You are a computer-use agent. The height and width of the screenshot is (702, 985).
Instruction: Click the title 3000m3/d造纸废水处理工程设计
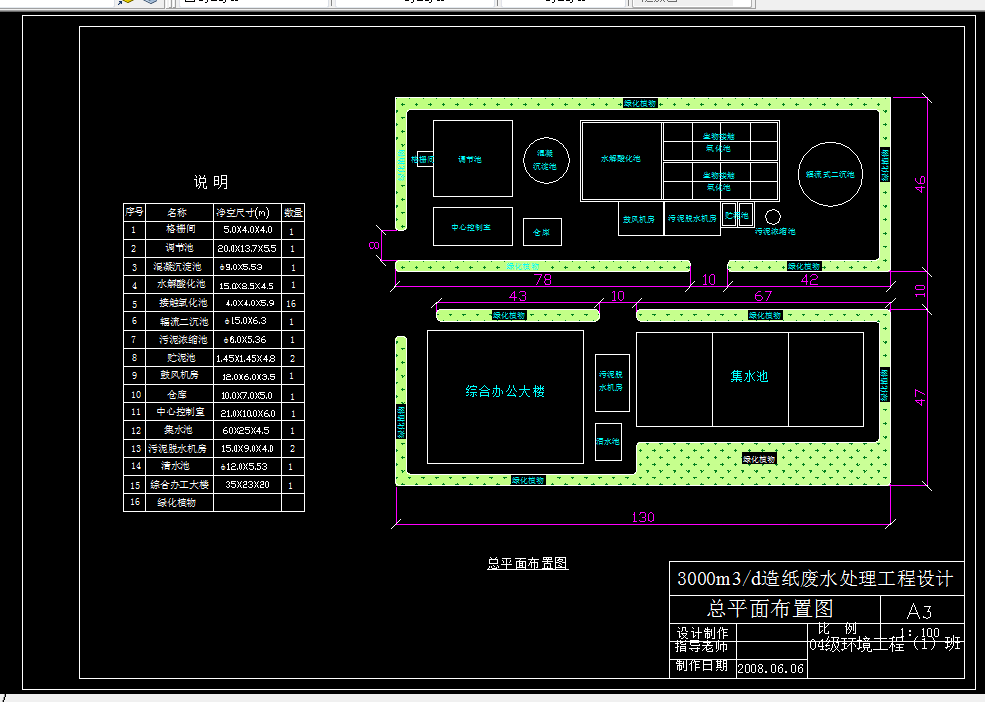(815, 577)
